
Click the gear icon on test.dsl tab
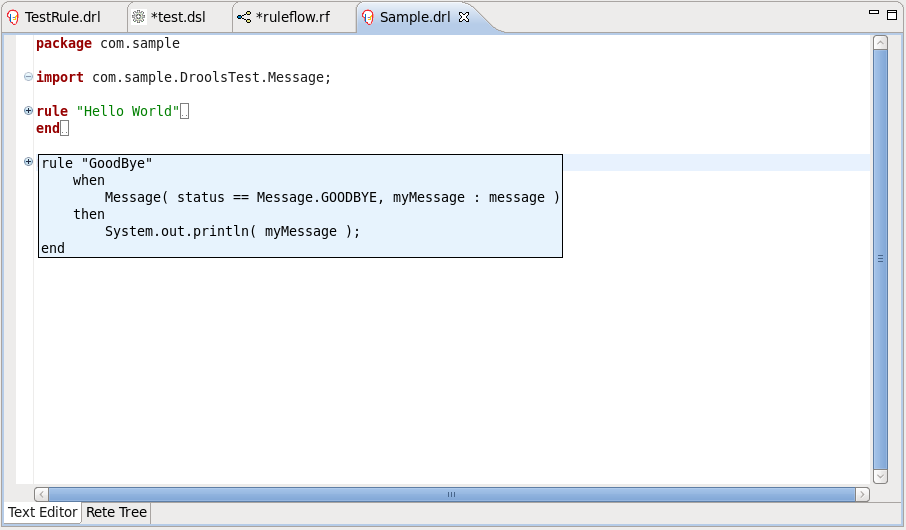tap(139, 17)
